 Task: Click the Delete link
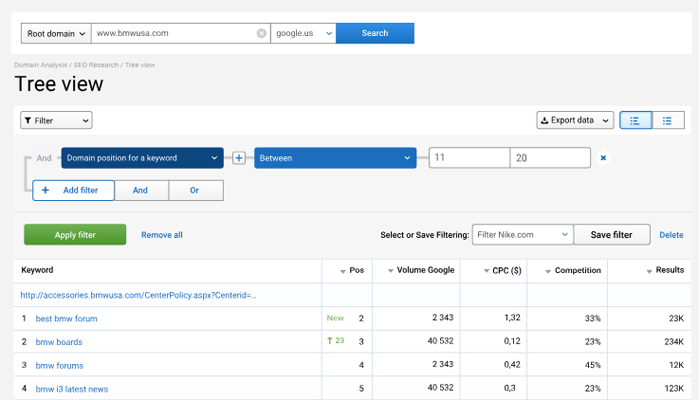coord(671,235)
